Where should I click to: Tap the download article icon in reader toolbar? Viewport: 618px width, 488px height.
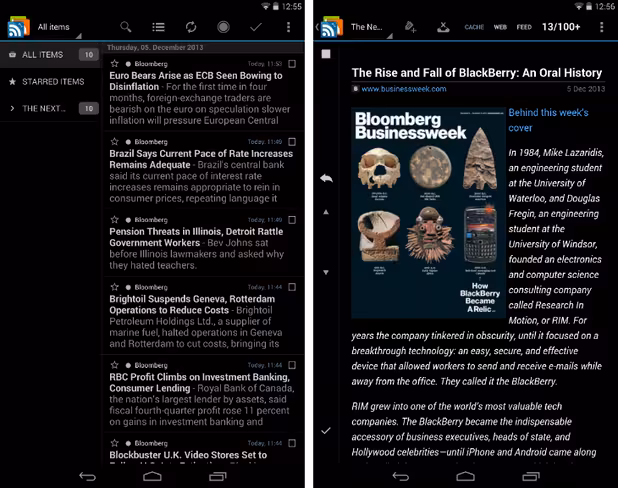[443, 27]
